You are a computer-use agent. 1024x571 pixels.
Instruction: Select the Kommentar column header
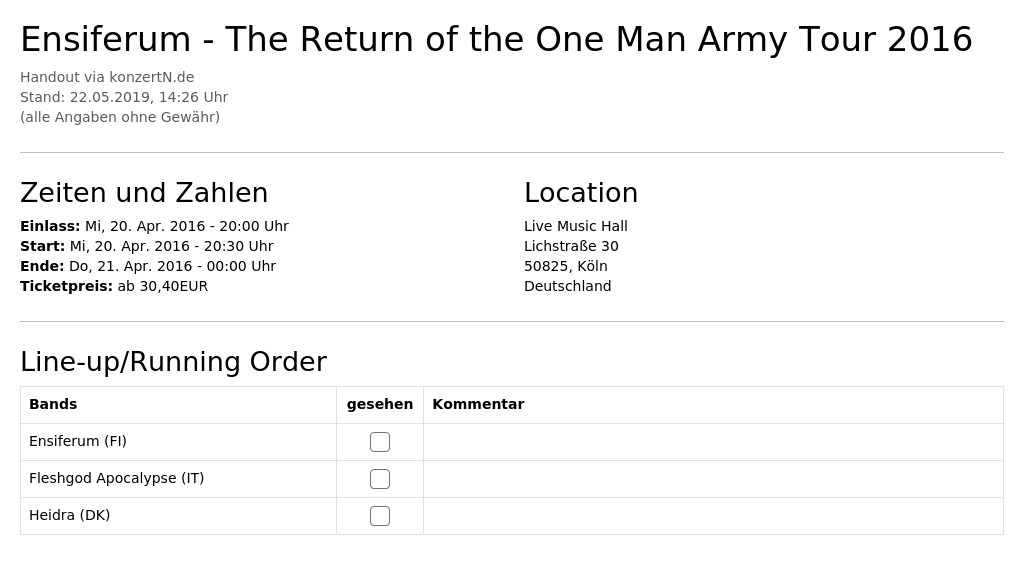[478, 404]
